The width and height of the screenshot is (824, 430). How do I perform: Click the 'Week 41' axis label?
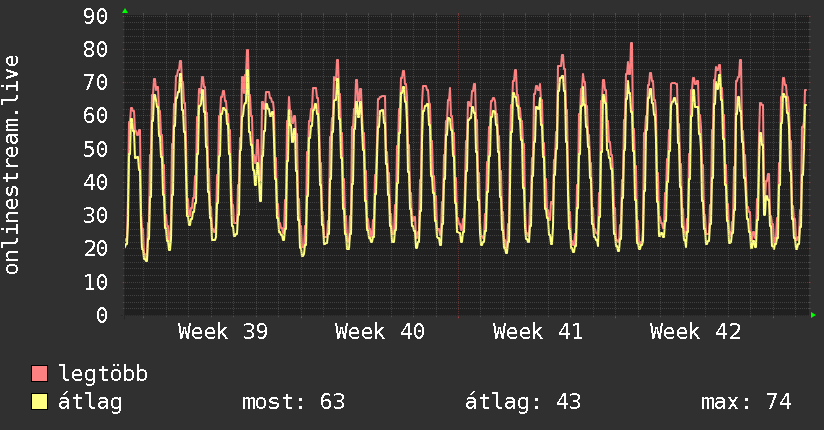(x=538, y=332)
